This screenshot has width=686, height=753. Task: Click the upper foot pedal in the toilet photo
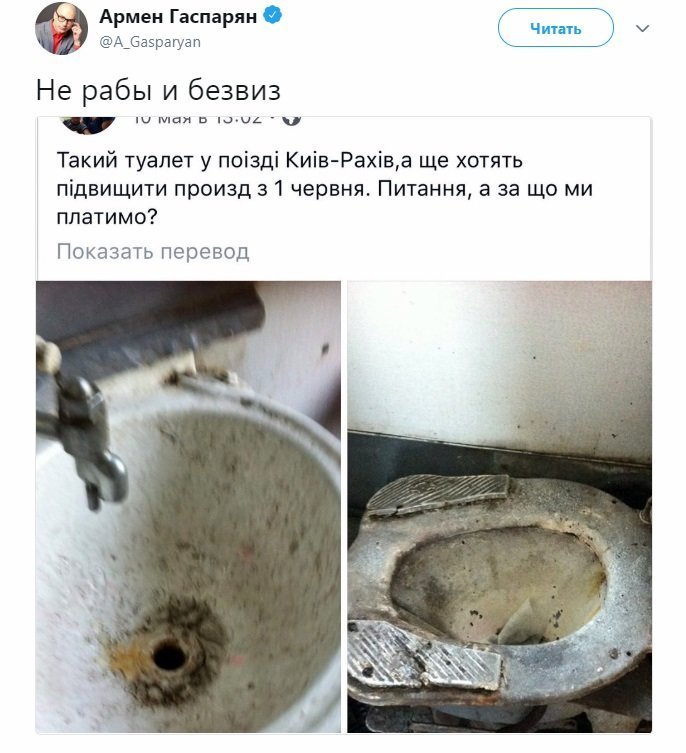[438, 494]
